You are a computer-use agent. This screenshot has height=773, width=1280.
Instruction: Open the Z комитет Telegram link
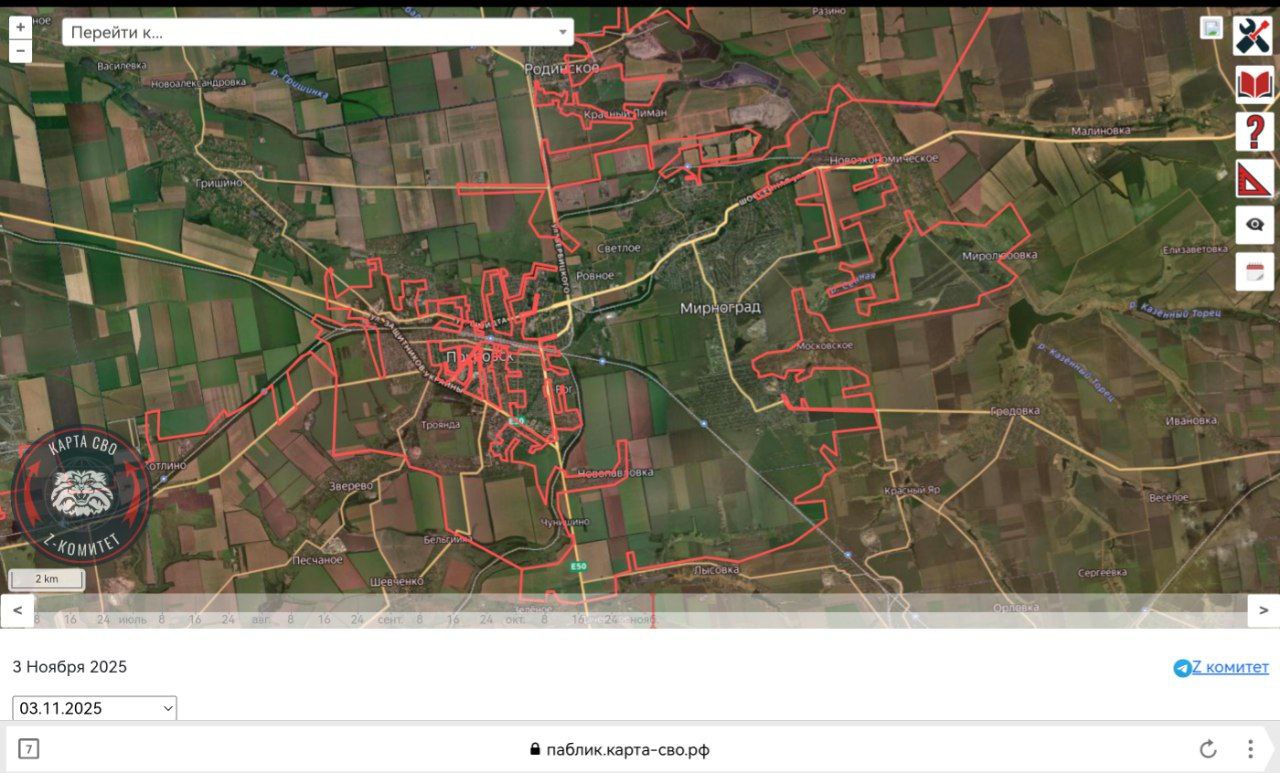1221,667
